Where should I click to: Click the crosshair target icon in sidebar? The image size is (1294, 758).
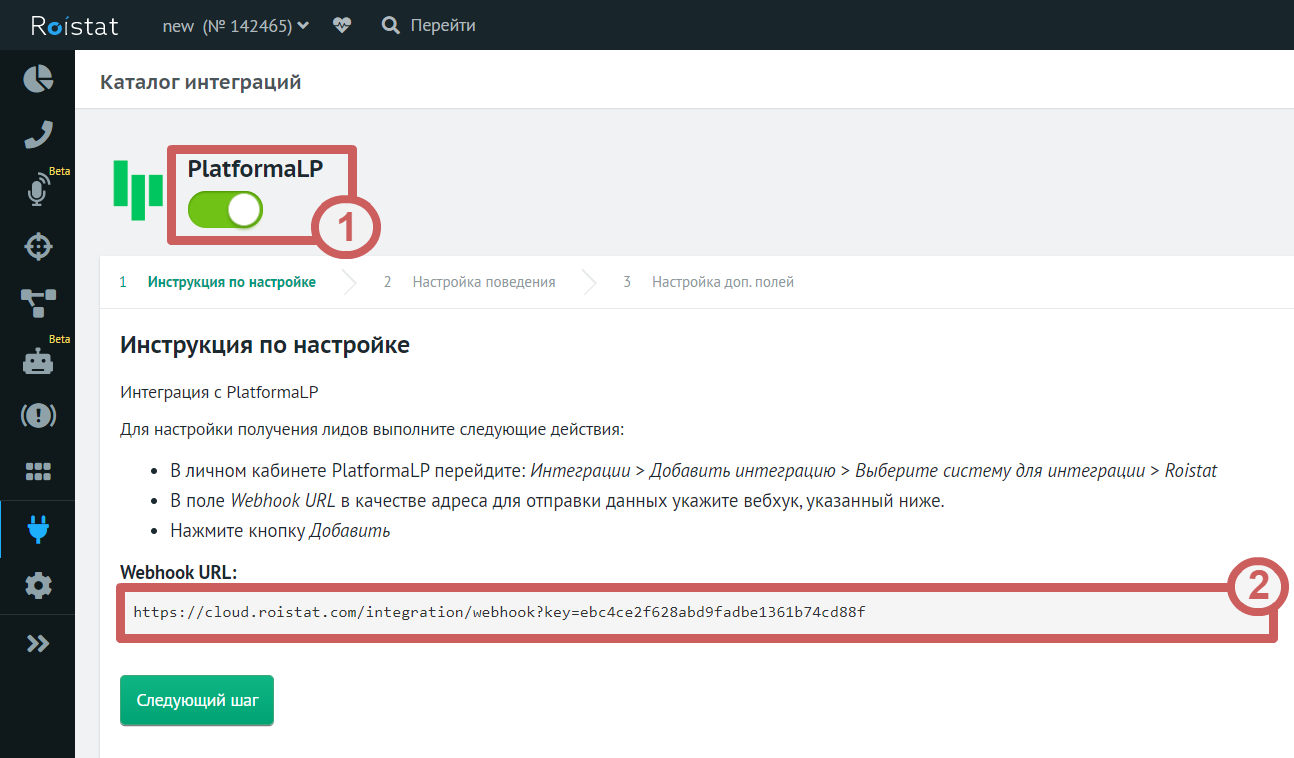point(38,246)
